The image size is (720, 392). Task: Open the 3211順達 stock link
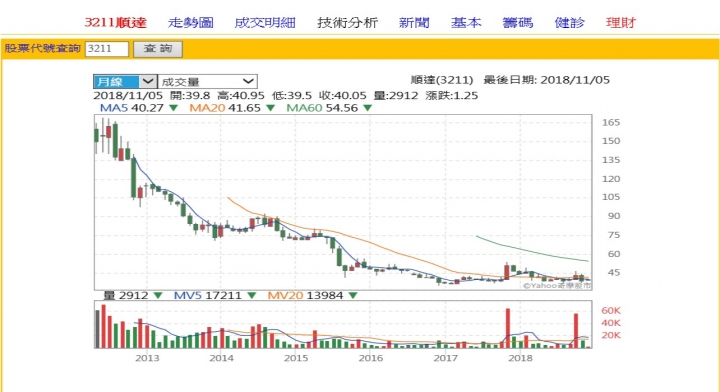pyautogui.click(x=115, y=22)
